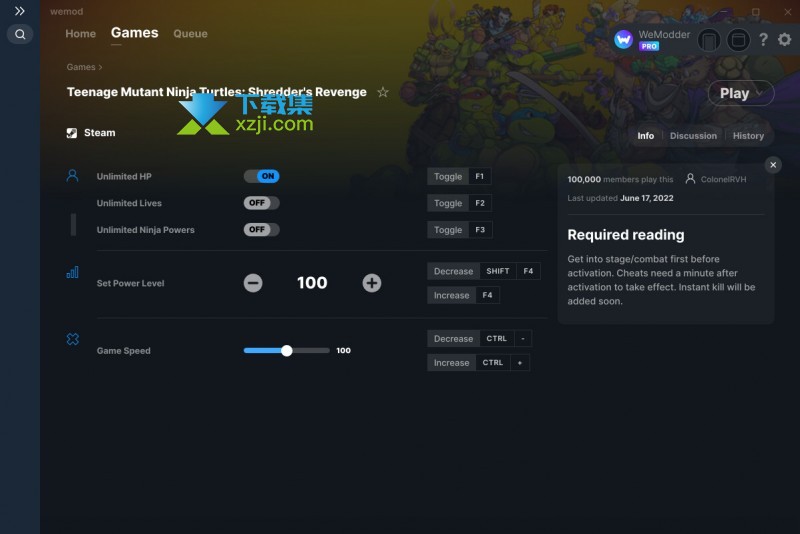Click the Game Speed label
The image size is (800, 534).
[x=123, y=351]
